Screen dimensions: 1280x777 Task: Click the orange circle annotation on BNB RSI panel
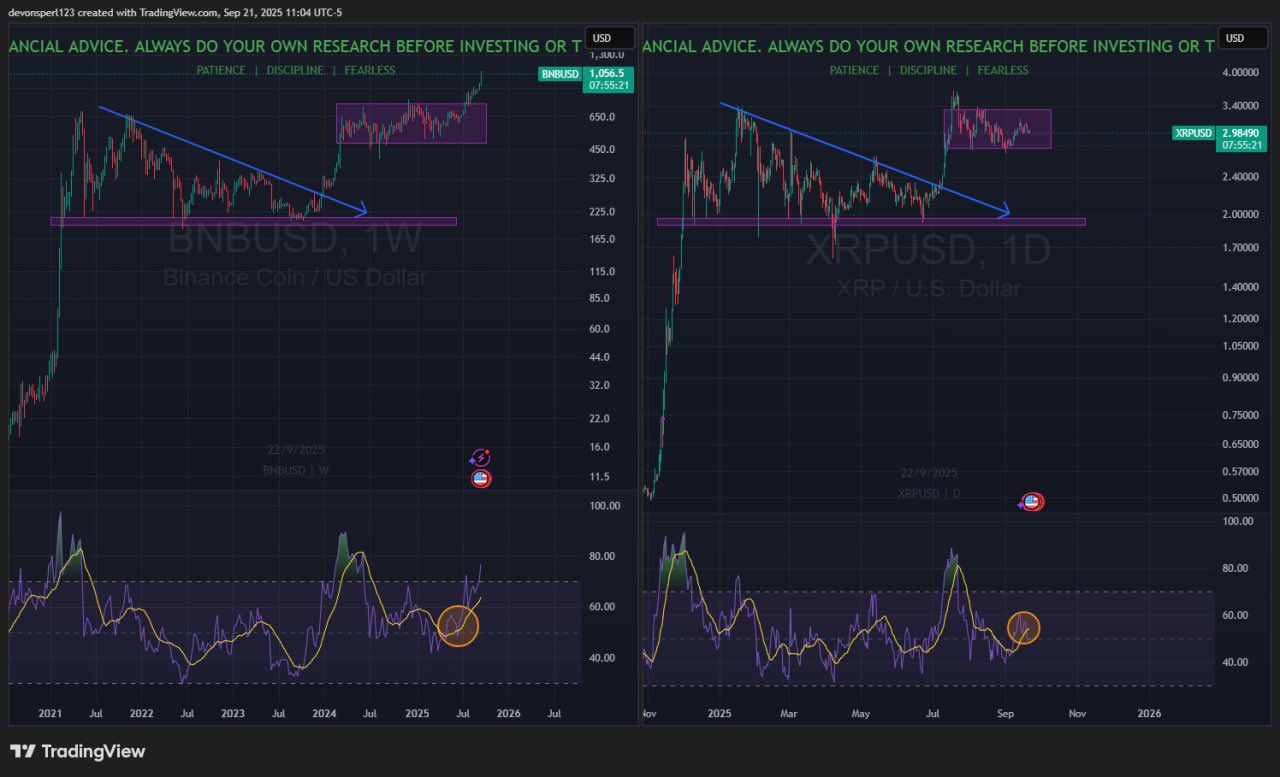tap(459, 625)
